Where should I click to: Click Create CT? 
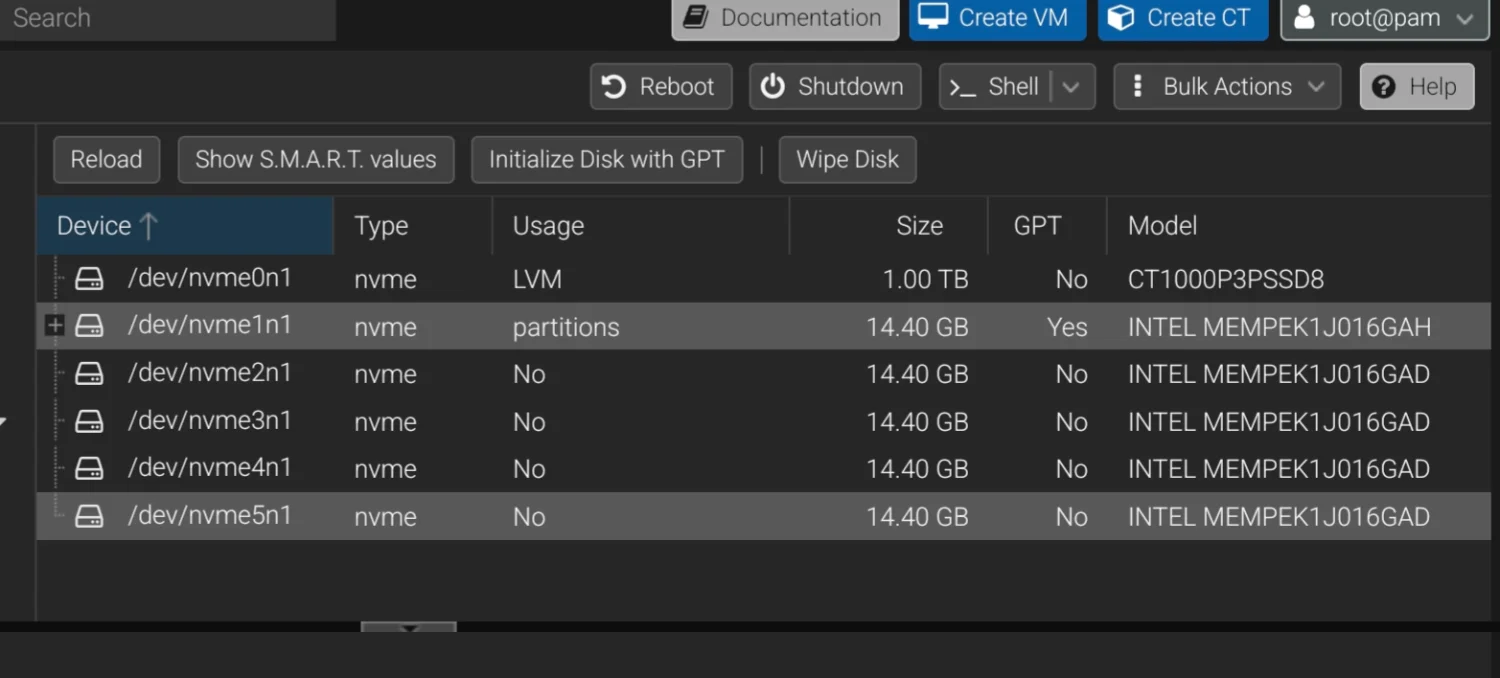[1182, 18]
